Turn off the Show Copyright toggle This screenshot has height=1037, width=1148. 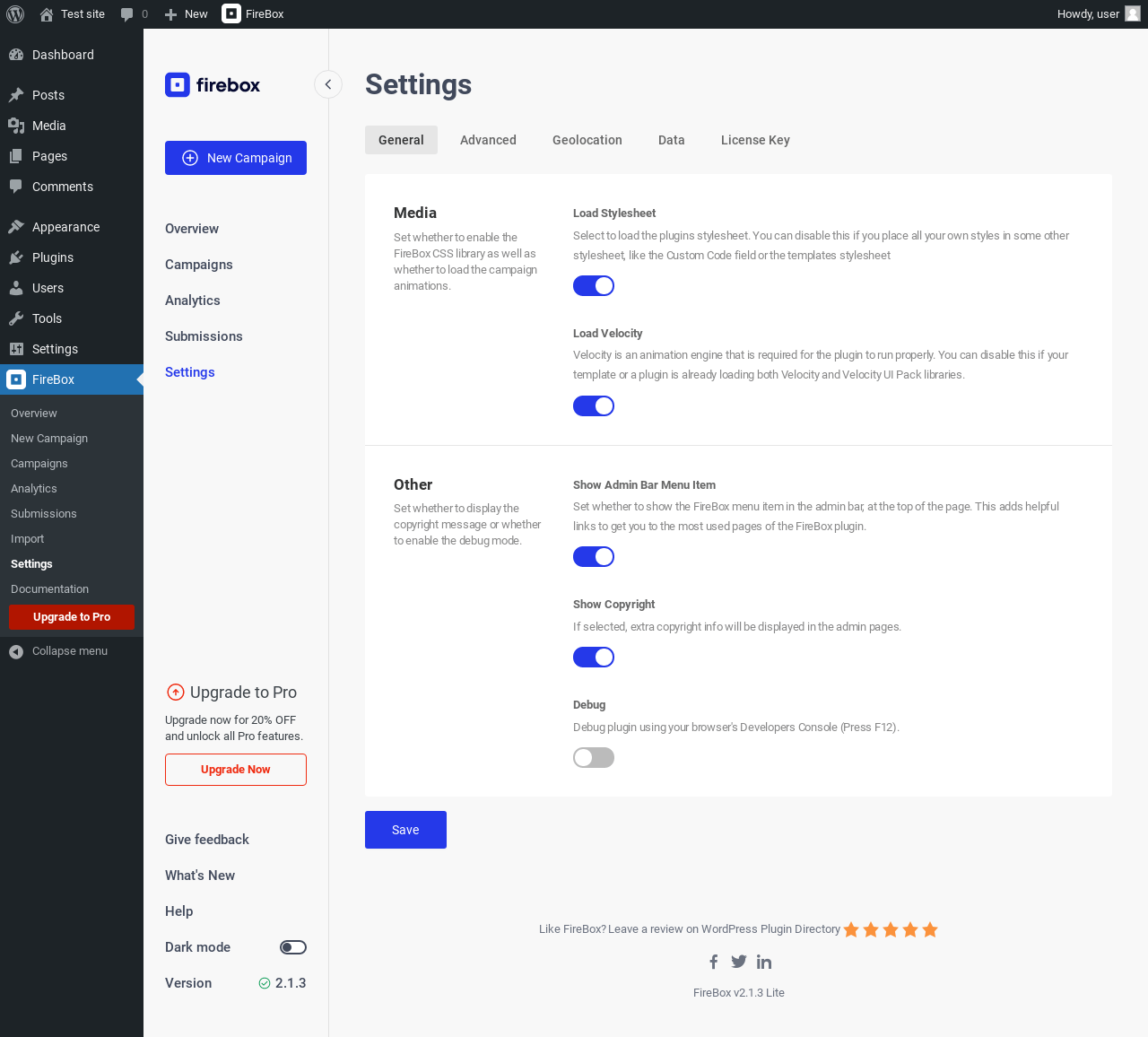click(x=594, y=658)
